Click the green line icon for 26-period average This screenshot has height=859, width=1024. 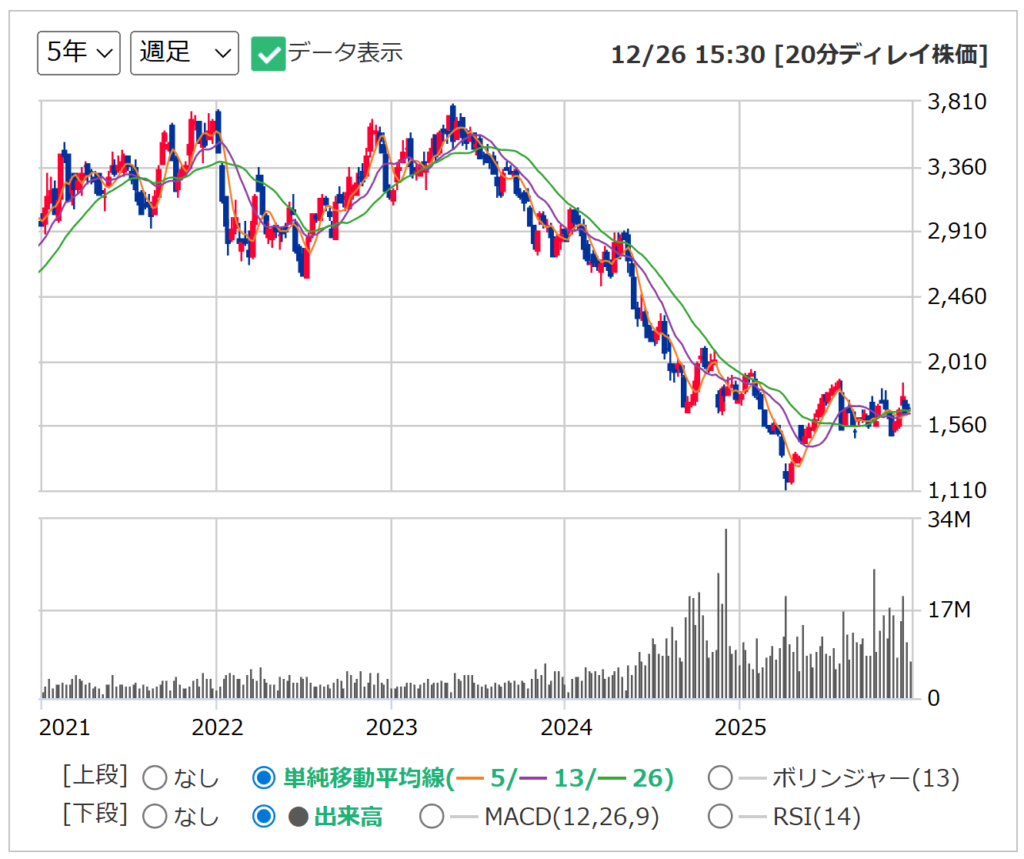click(606, 778)
